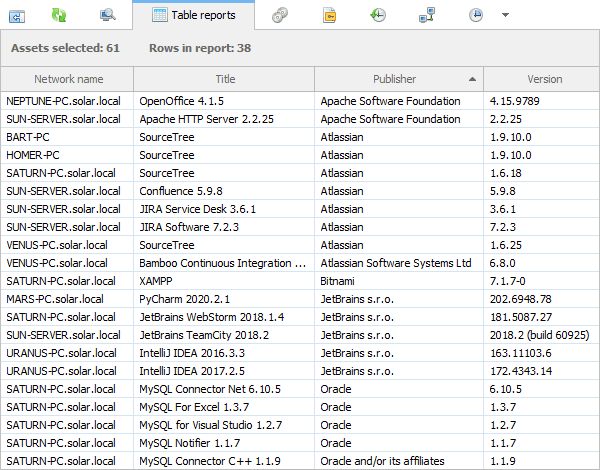Click MySQL for Visual Studio 1.2.7 cell
600x470 pixels.
[224, 425]
